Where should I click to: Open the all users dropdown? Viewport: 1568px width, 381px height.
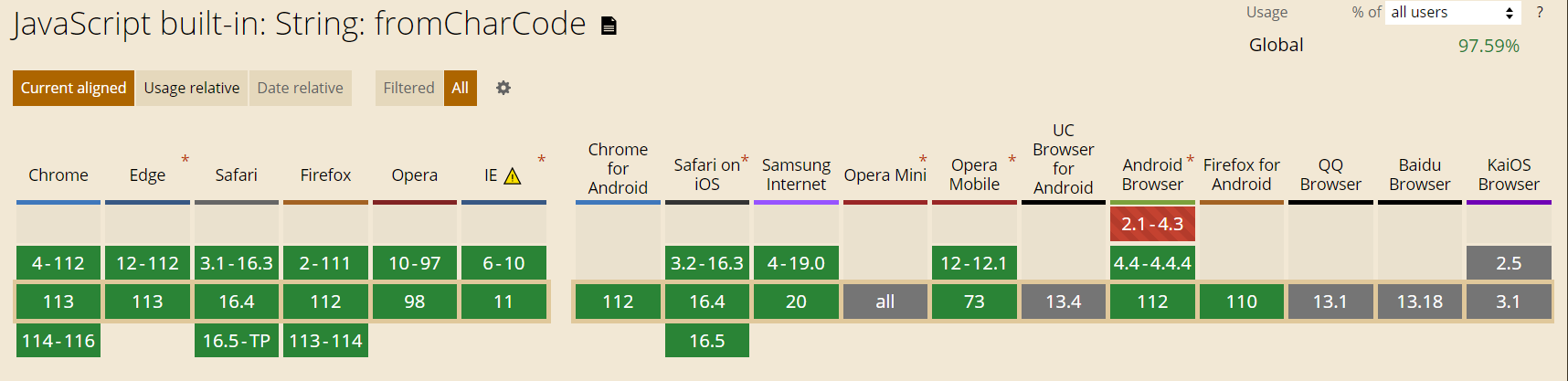point(1453,13)
